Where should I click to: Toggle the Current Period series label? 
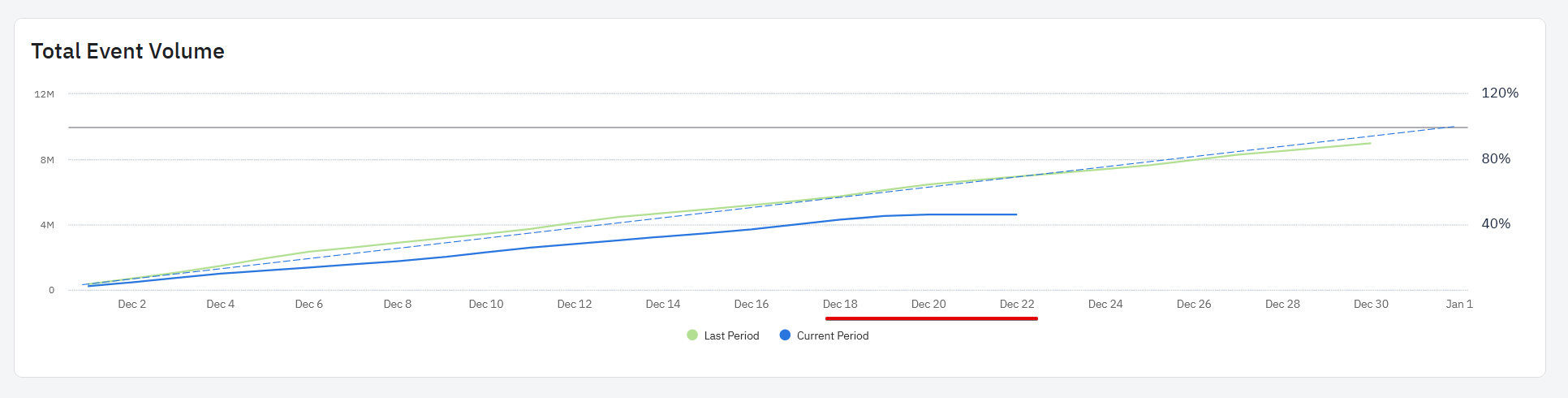(832, 335)
